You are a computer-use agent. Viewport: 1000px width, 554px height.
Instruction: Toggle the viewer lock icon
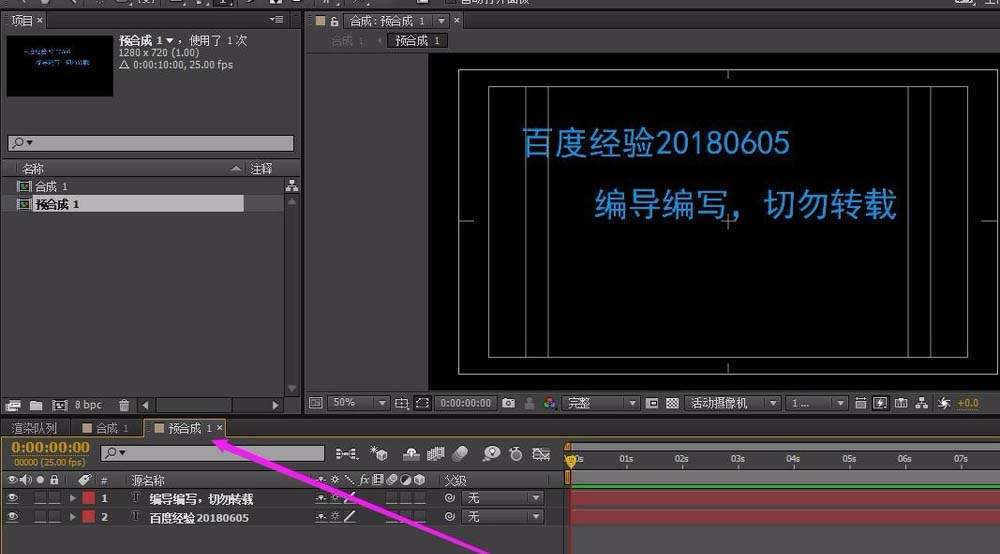click(334, 21)
